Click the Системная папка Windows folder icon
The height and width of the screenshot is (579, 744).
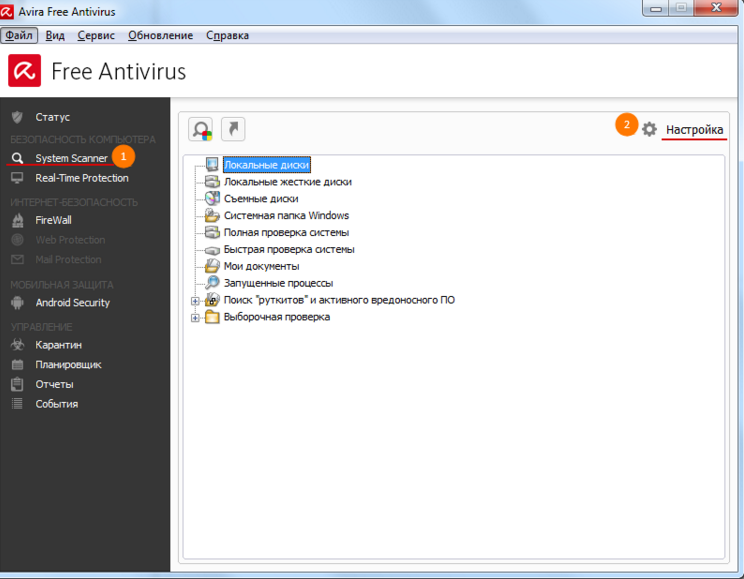pyautogui.click(x=212, y=215)
